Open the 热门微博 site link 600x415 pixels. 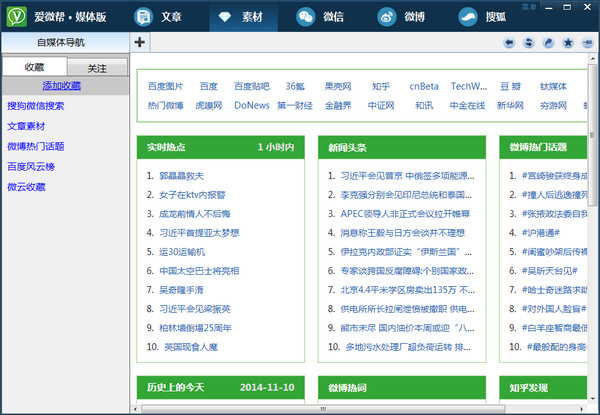click(x=166, y=105)
